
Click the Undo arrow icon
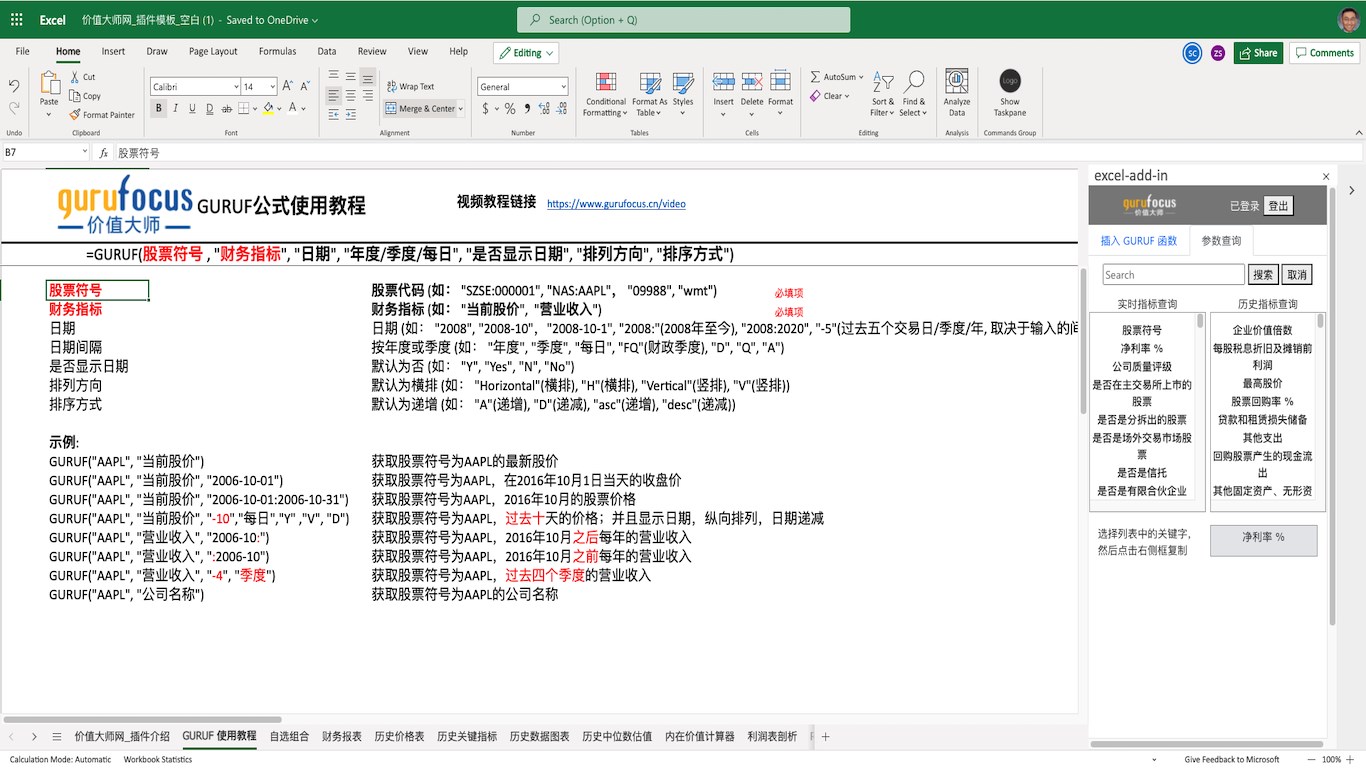pos(14,86)
